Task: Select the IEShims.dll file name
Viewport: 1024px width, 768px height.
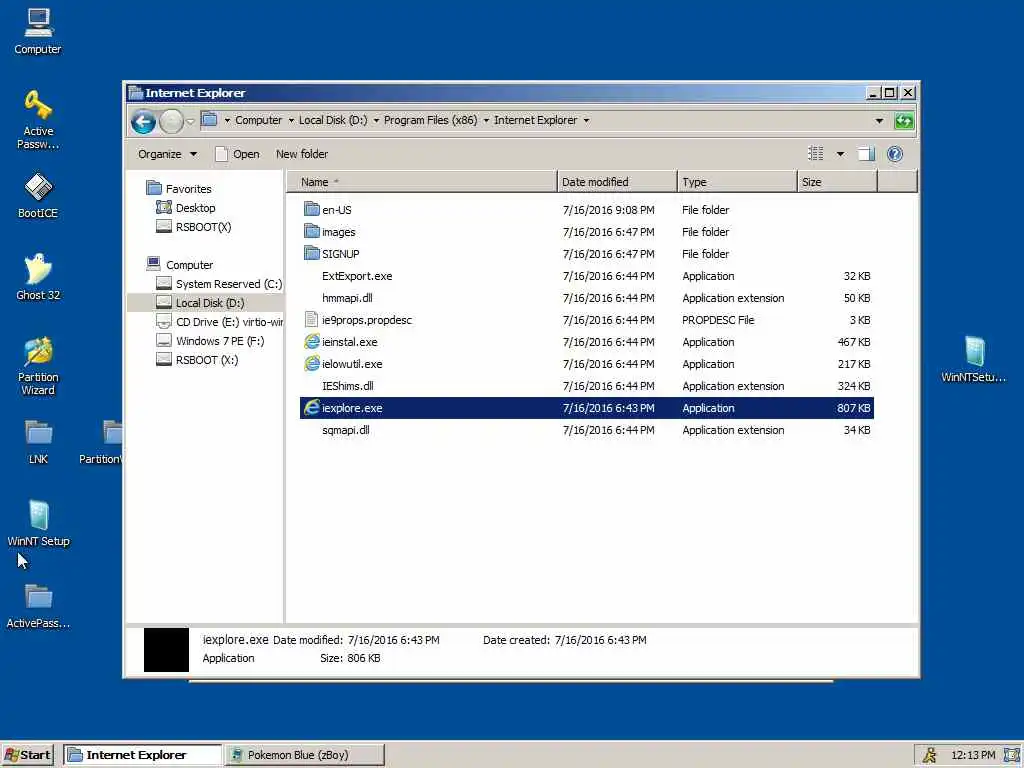Action: click(x=347, y=386)
